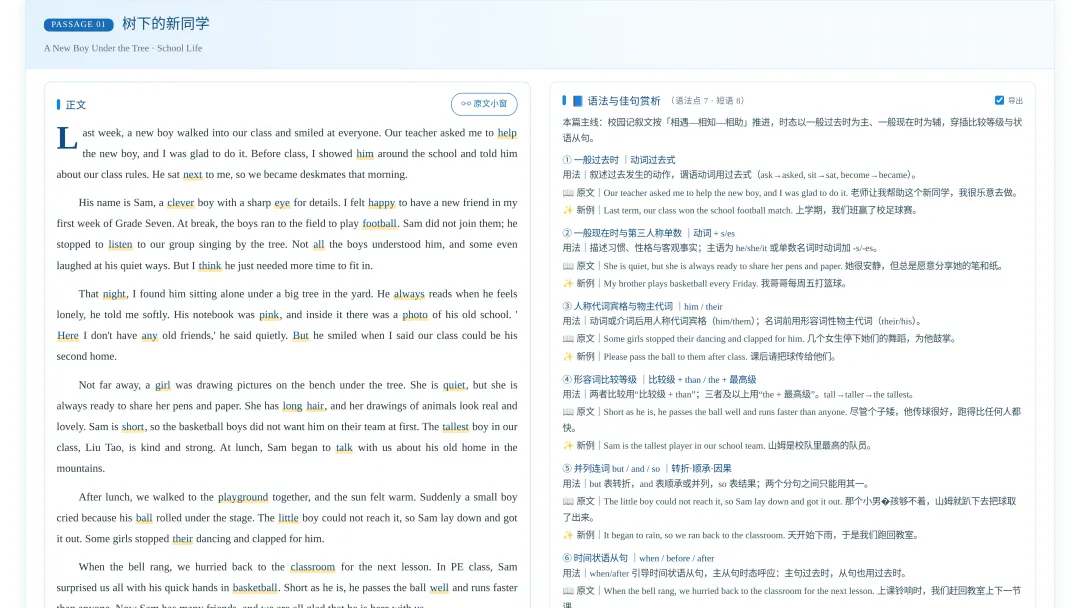Click the highlighted word 'classroom' in the passage
The width and height of the screenshot is (1080, 608).
click(x=313, y=567)
